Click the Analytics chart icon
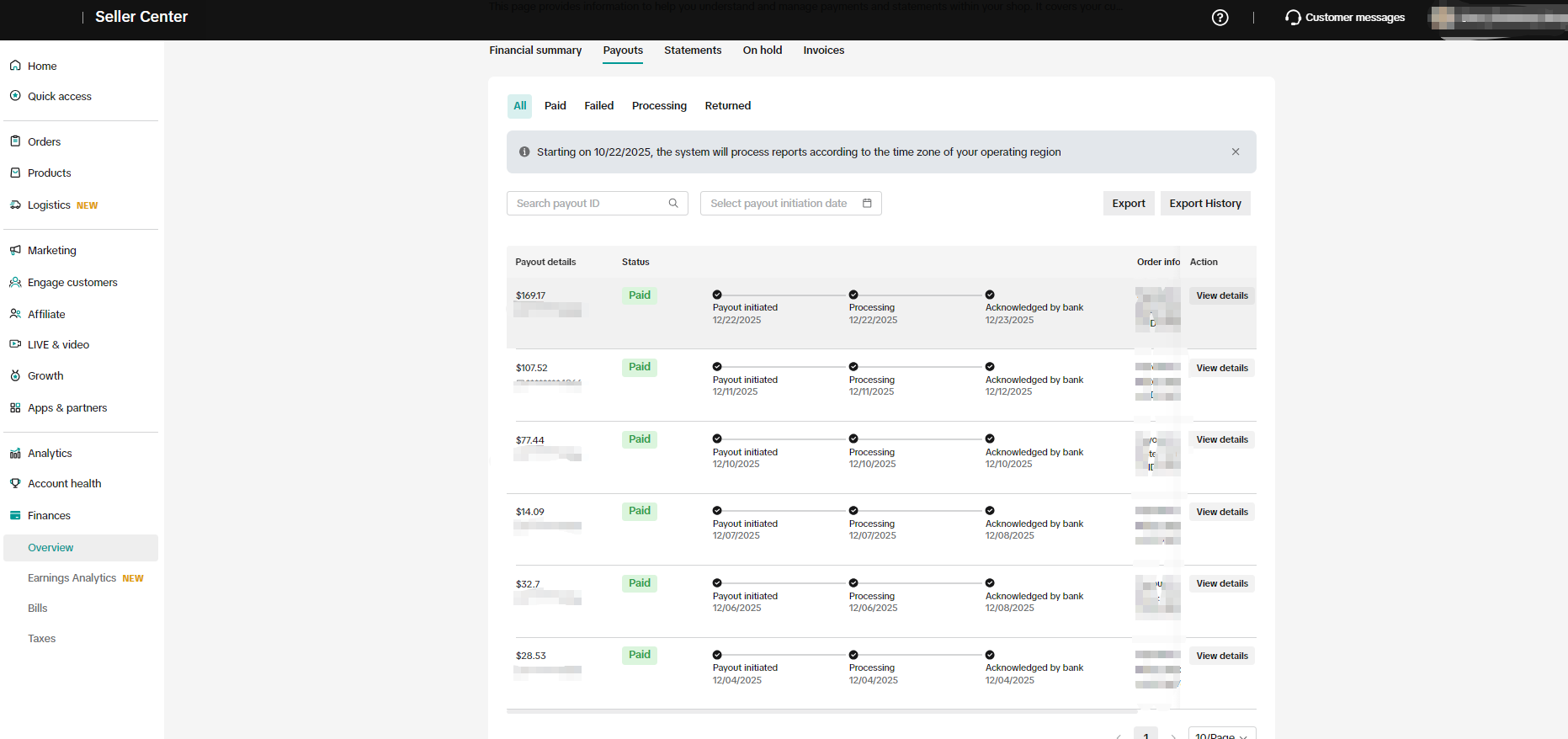This screenshot has width=1568, height=739. point(15,453)
